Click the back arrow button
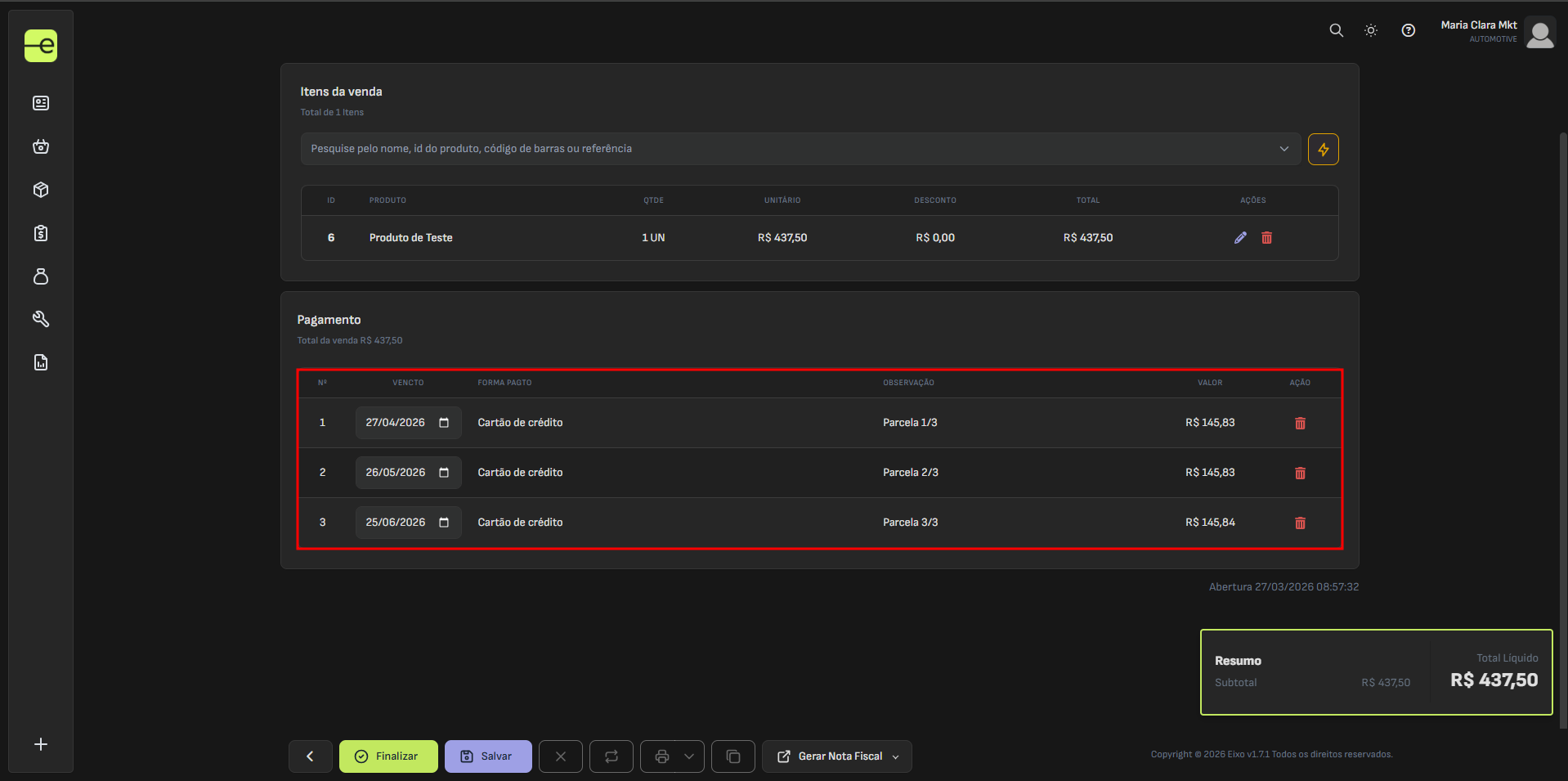Screen dimensions: 1568x781 pos(310,756)
